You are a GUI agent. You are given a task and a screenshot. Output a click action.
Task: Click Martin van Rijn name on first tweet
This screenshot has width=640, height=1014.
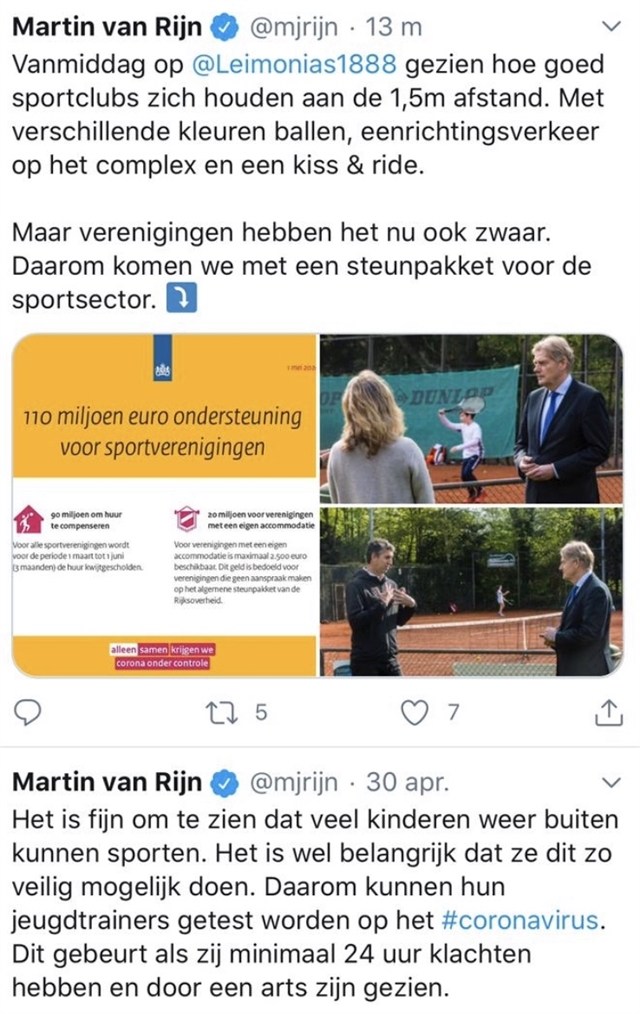[x=107, y=27]
